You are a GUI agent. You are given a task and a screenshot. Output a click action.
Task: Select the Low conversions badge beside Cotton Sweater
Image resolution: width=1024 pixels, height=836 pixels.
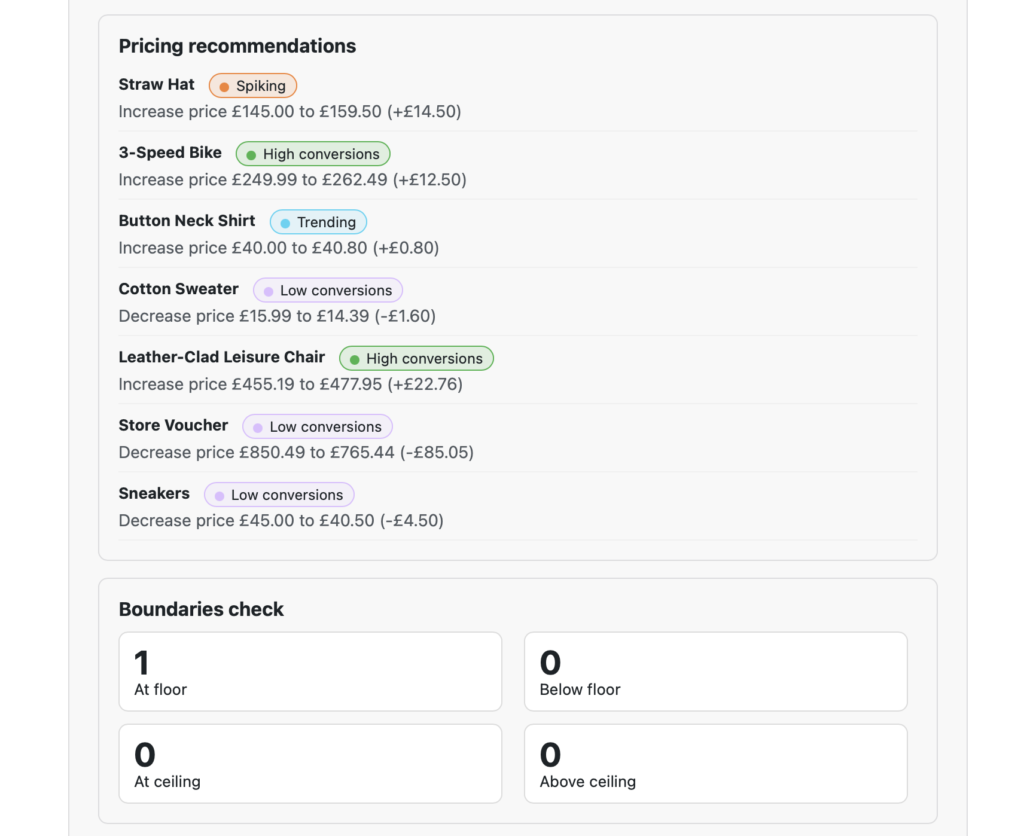click(327, 290)
